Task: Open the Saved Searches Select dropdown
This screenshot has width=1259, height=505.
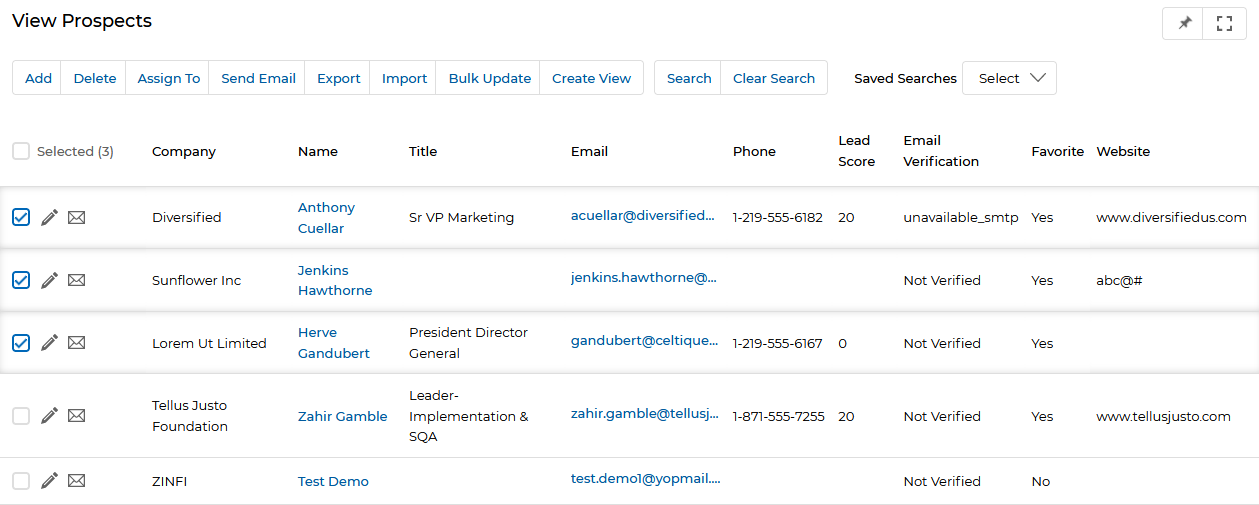Action: [1009, 78]
